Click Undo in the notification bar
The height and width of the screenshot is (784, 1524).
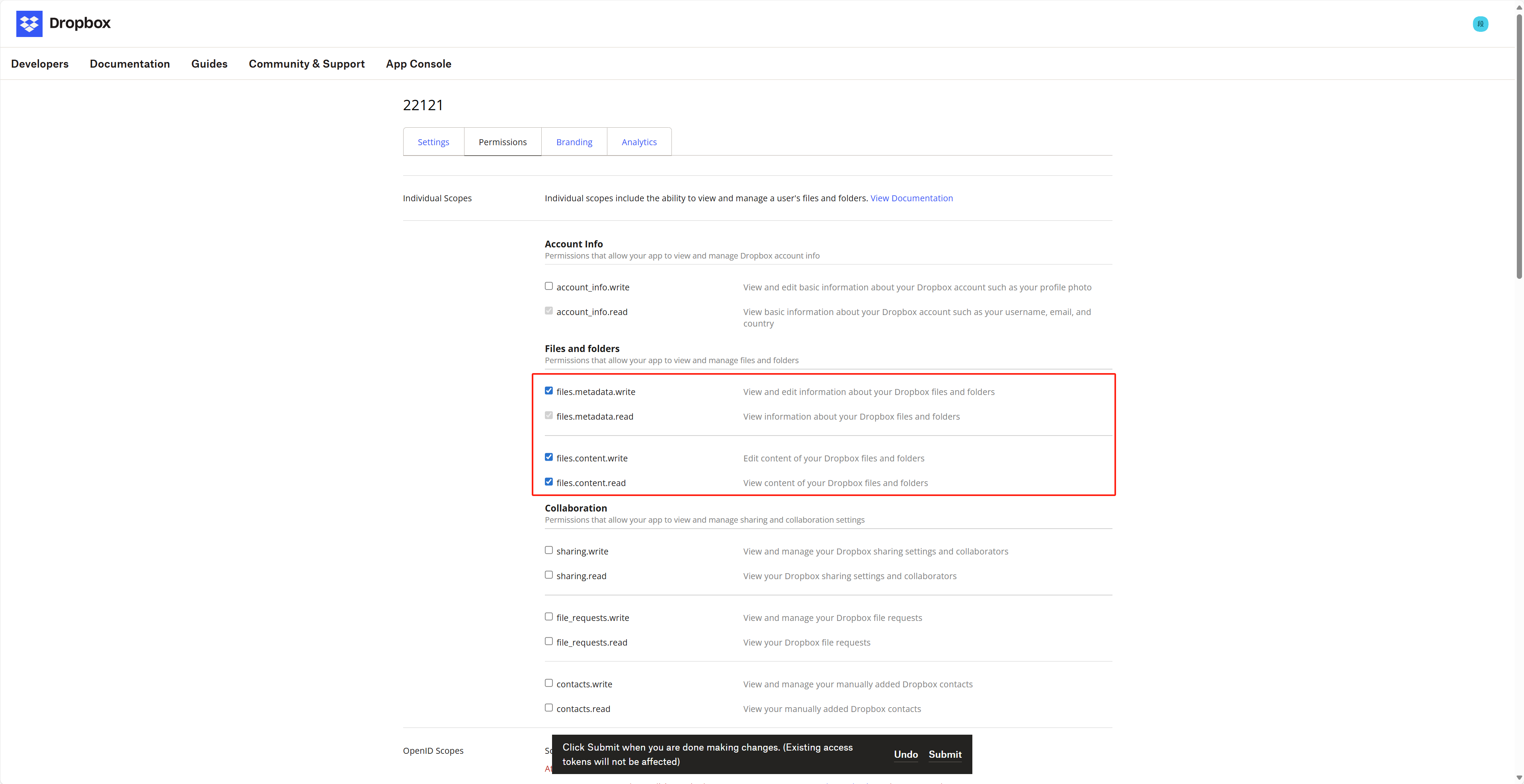click(x=906, y=755)
